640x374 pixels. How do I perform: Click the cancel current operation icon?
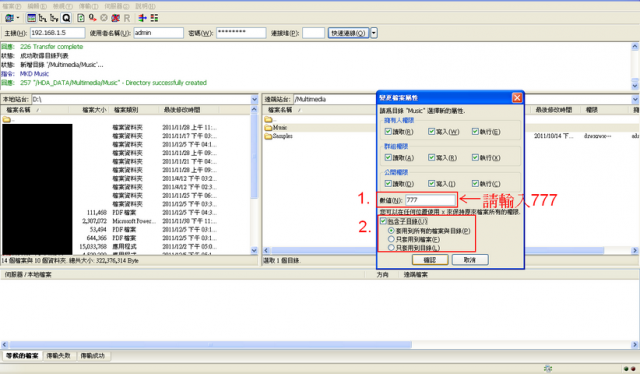pos(104,18)
